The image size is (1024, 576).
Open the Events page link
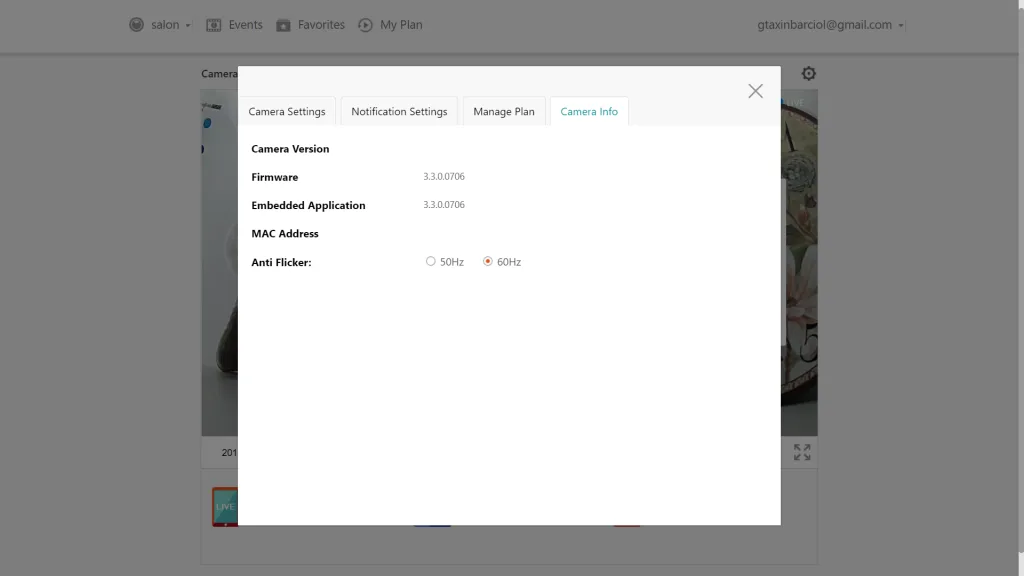(x=245, y=25)
